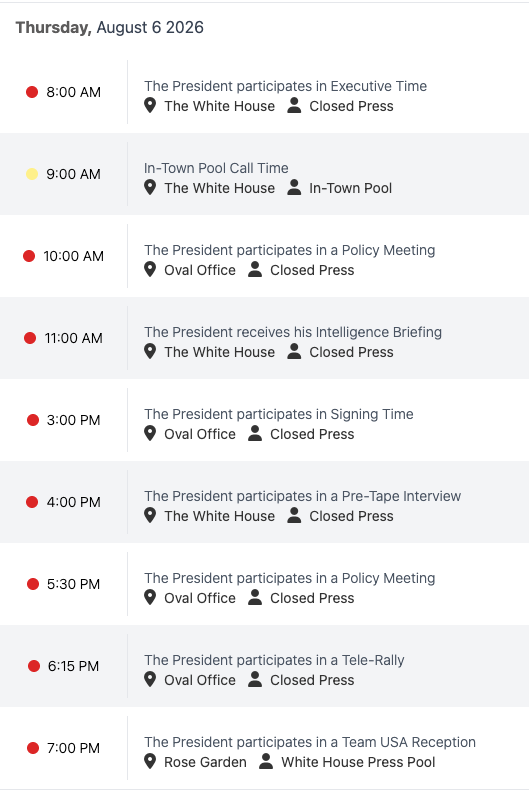Open the Intelligence Briefing event link

point(293,332)
